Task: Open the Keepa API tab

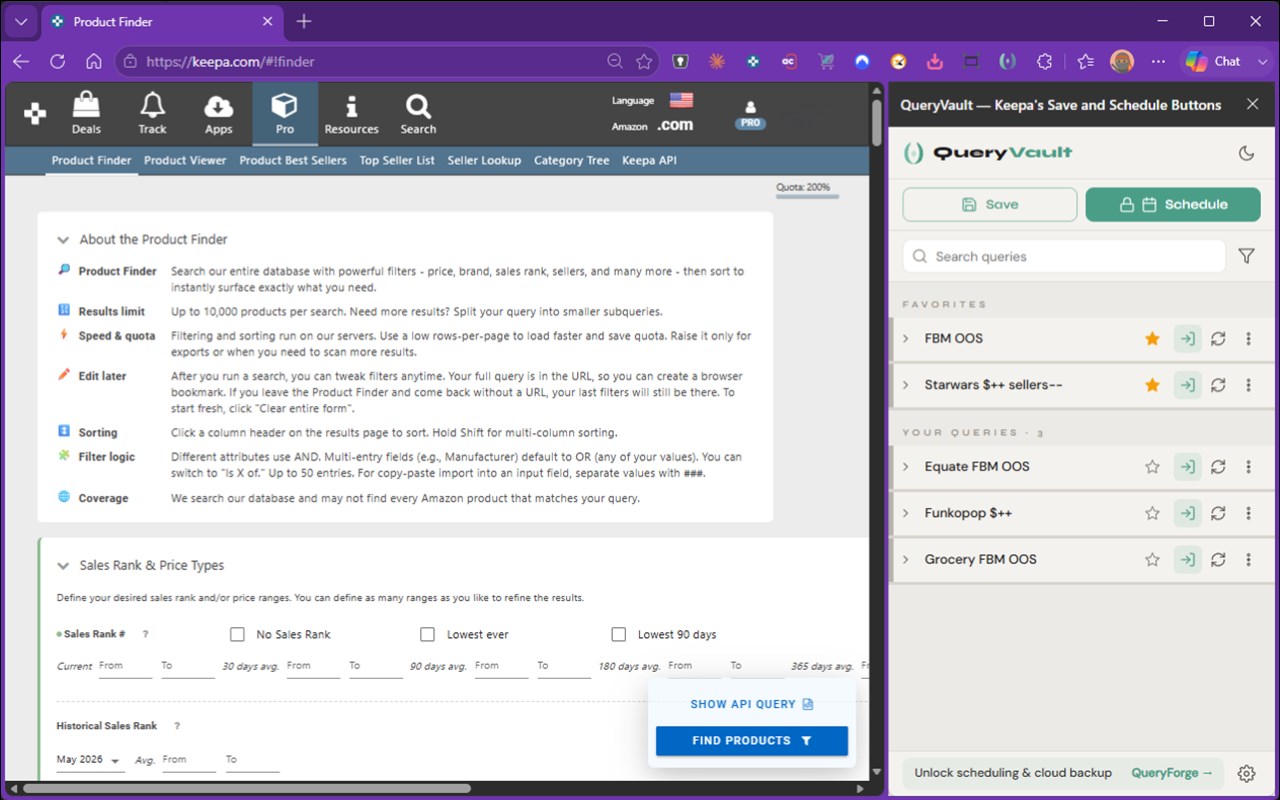Action: pyautogui.click(x=649, y=160)
